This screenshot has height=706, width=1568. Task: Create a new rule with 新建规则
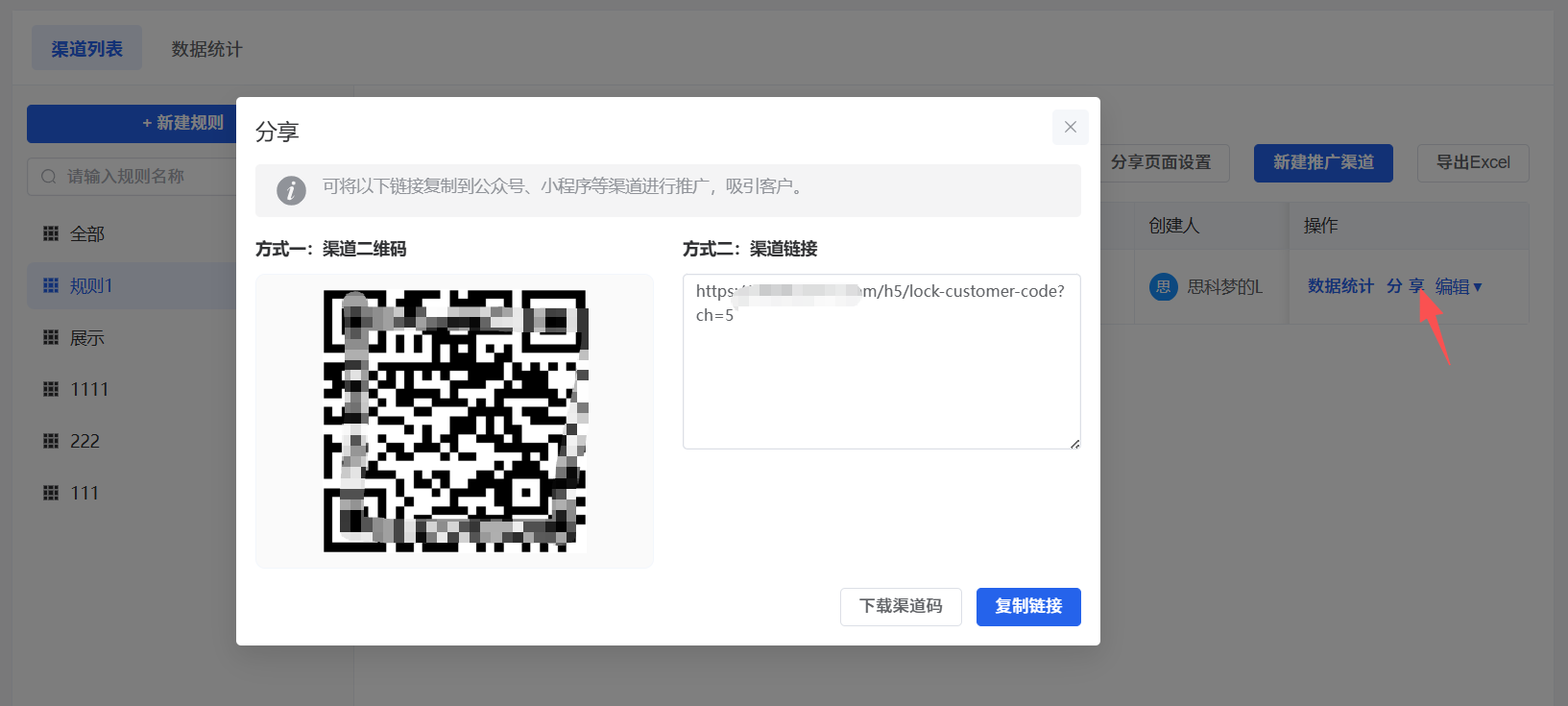click(x=132, y=124)
